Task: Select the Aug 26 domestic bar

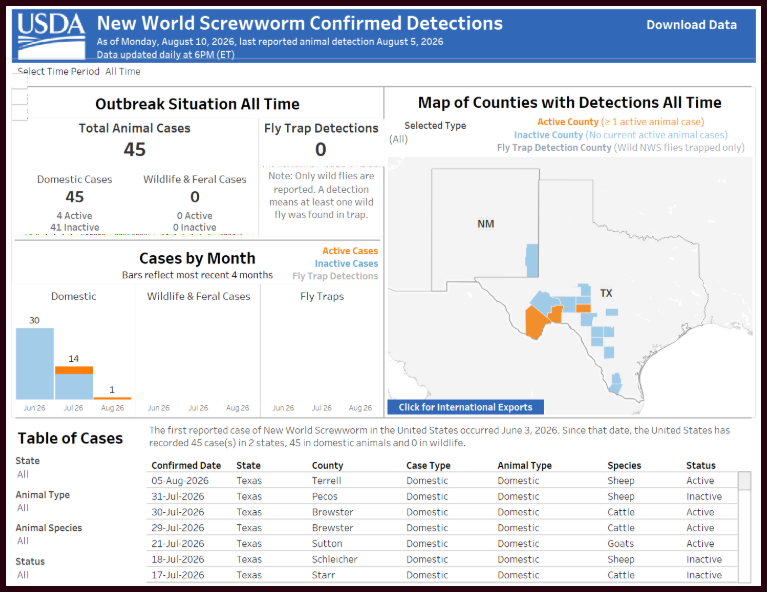Action: [113, 398]
